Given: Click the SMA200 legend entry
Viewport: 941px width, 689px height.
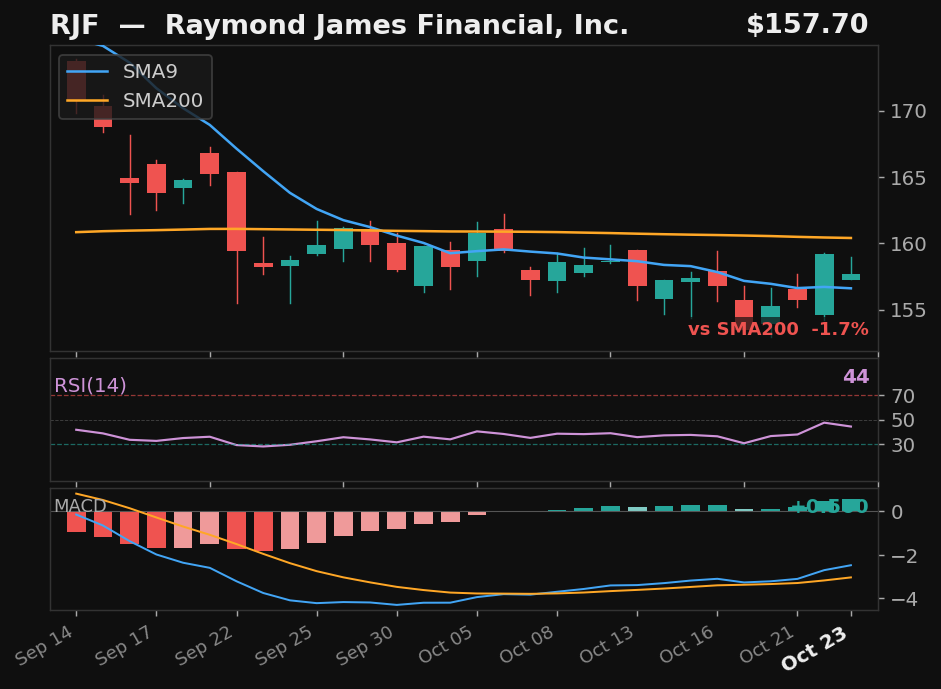Looking at the screenshot, I should 134,100.
